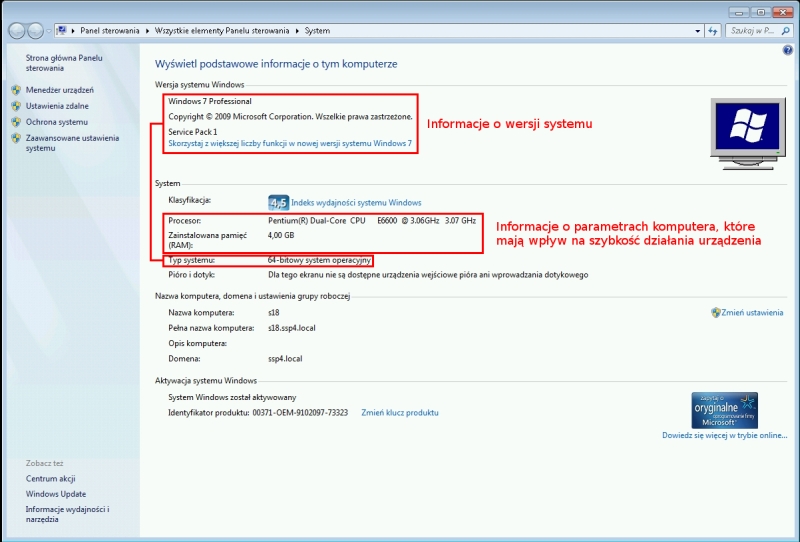Open 'Dowiedz się więcej w trybie online...' link
Screen dimensions: 800x542
tap(724, 435)
